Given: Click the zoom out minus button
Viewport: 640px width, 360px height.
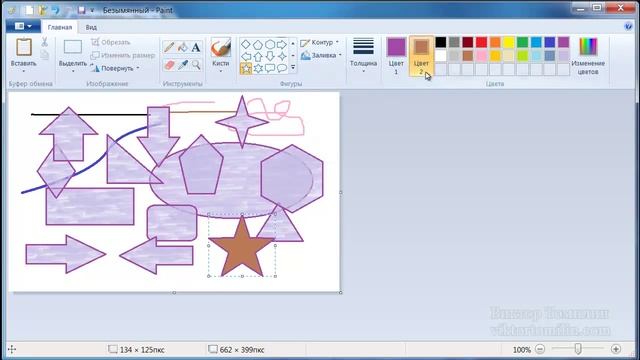Looking at the screenshot, I should 540,349.
